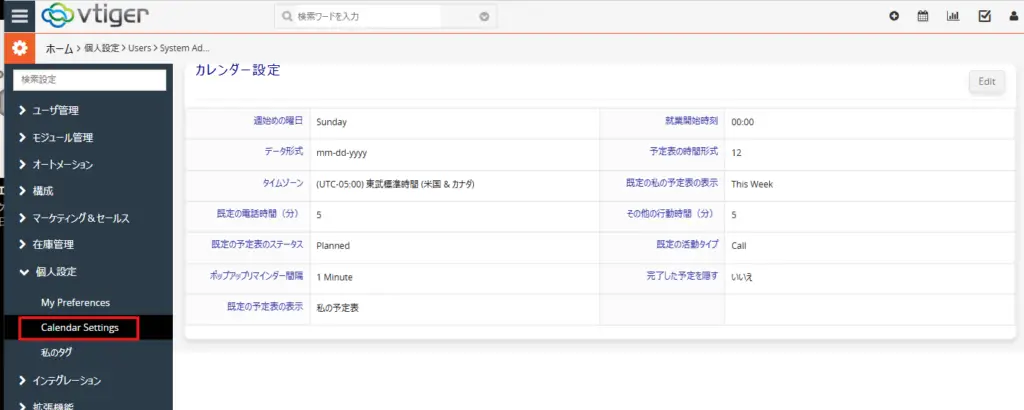Open the reports chart icon
This screenshot has height=410, width=1024.
coord(953,16)
